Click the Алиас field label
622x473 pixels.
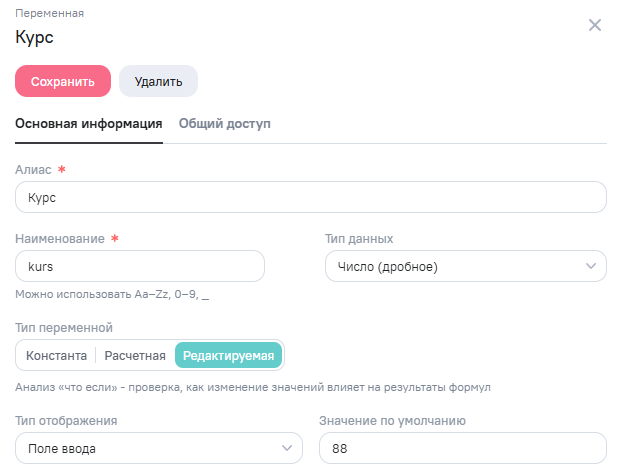click(33, 170)
